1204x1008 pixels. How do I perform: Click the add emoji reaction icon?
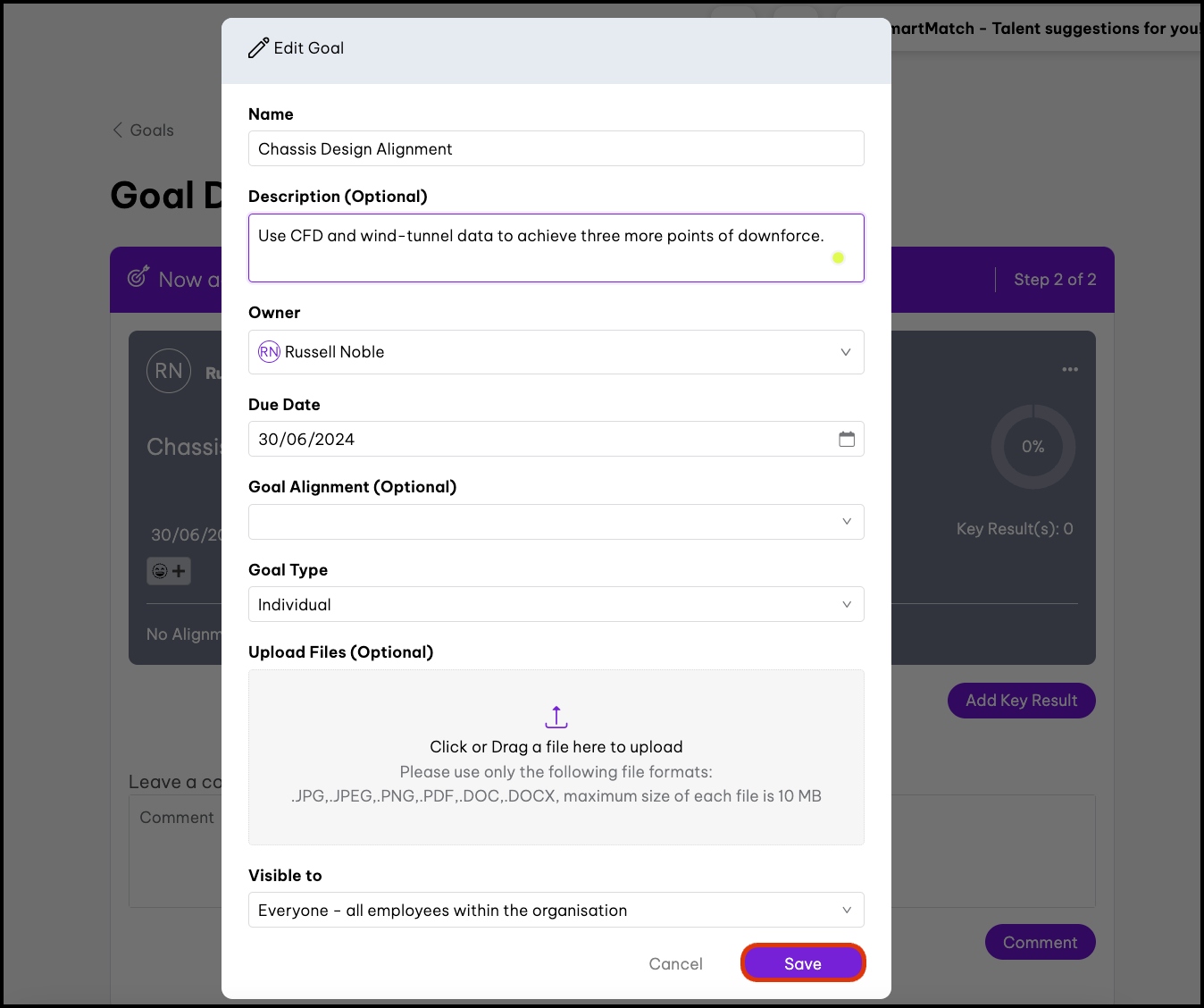click(169, 571)
